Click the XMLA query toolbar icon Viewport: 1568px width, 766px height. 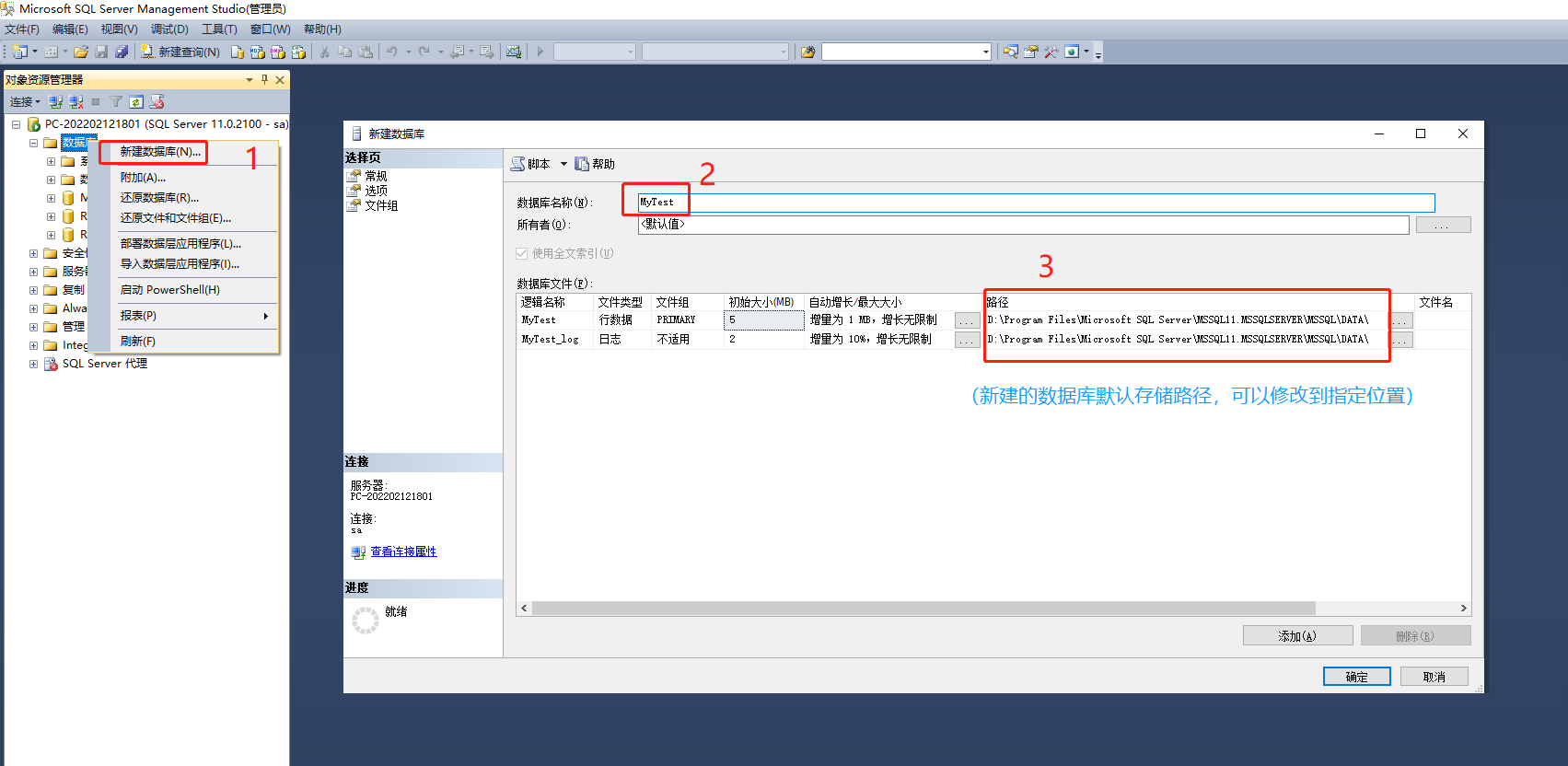click(x=297, y=52)
